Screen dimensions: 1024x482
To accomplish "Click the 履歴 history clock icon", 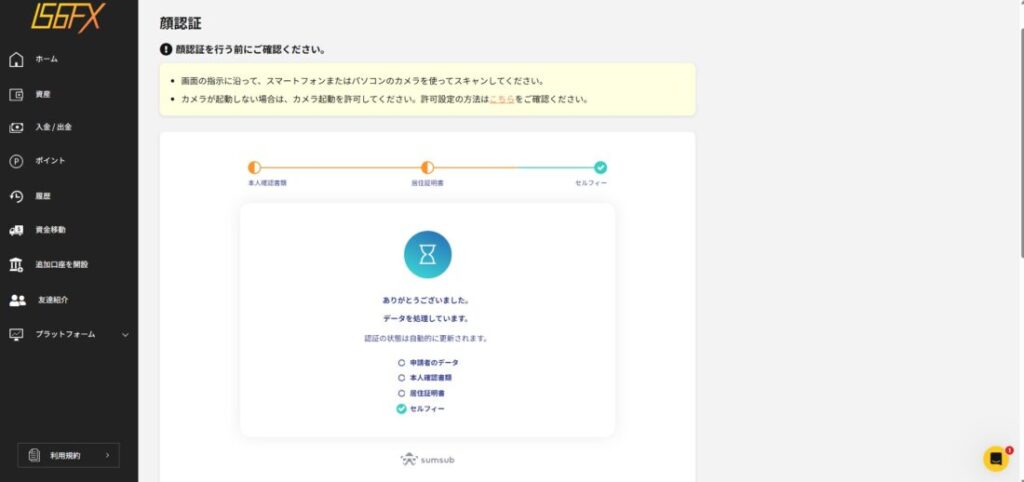I will (16, 196).
